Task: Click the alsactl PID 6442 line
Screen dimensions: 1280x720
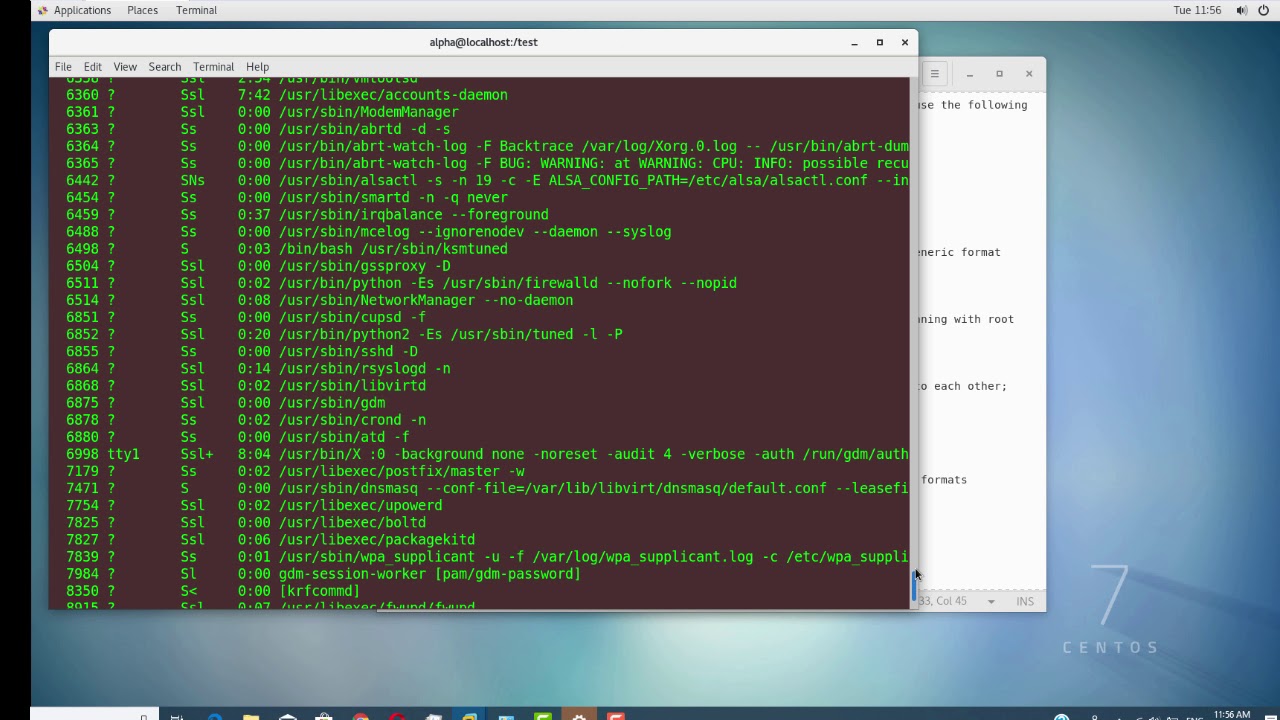Action: point(487,181)
